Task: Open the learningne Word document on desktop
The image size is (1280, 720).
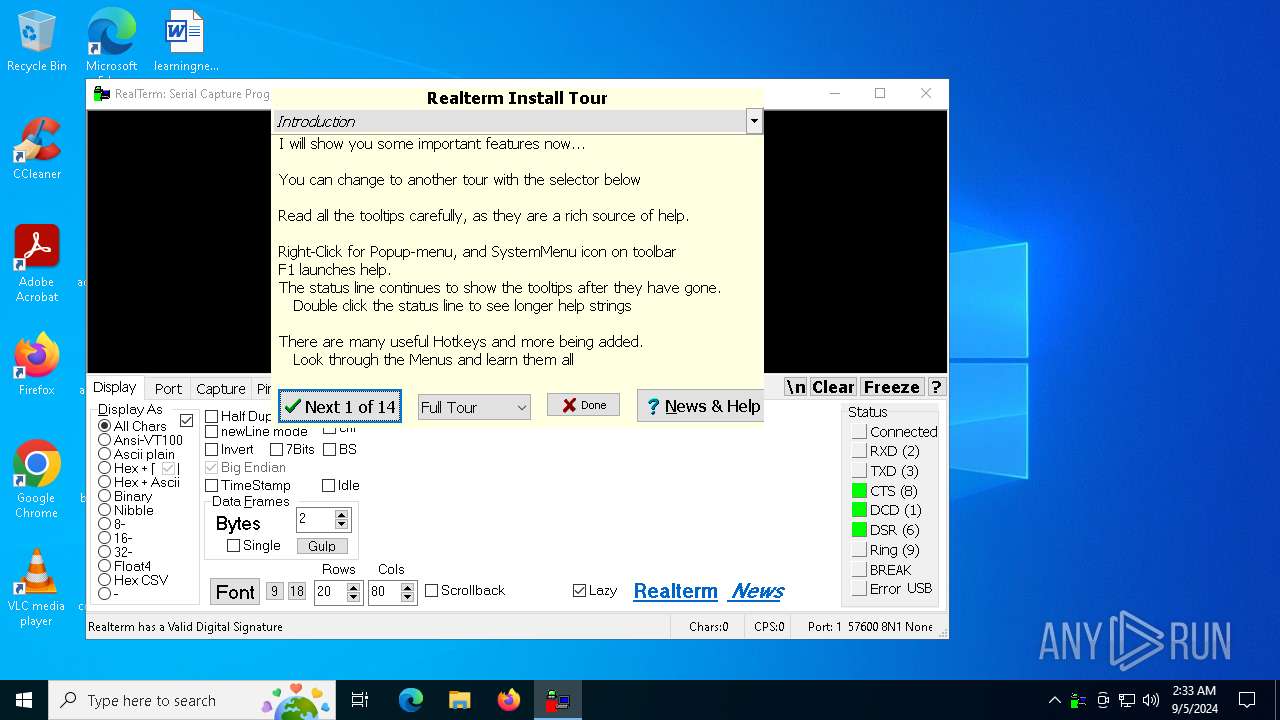Action: click(185, 42)
